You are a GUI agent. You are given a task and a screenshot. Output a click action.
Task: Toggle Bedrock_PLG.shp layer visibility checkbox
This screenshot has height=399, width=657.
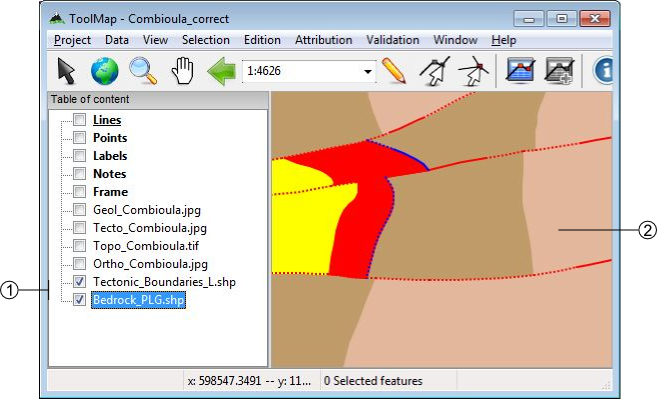click(79, 299)
